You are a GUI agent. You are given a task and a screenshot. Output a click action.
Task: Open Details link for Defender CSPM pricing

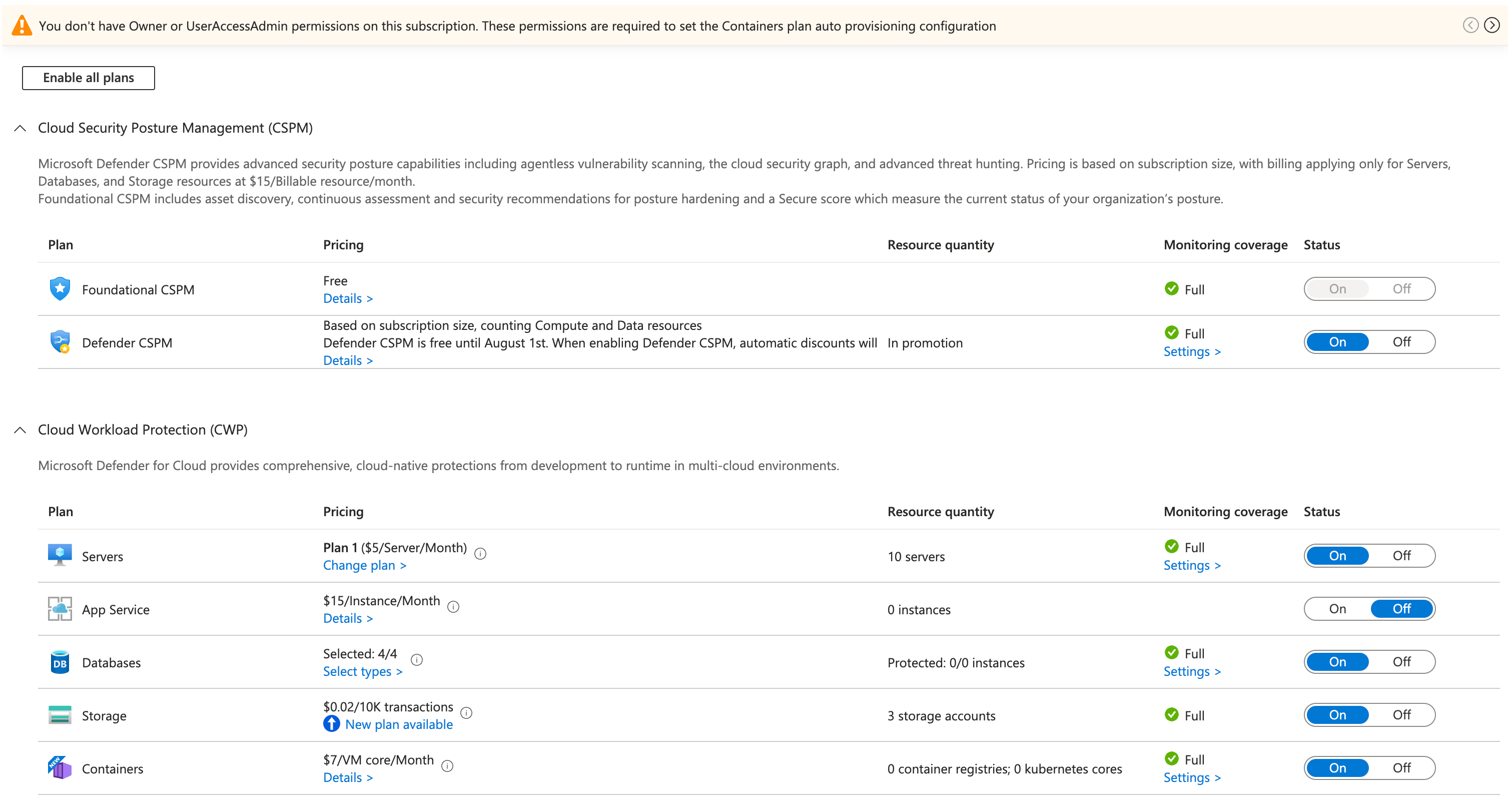[348, 361]
